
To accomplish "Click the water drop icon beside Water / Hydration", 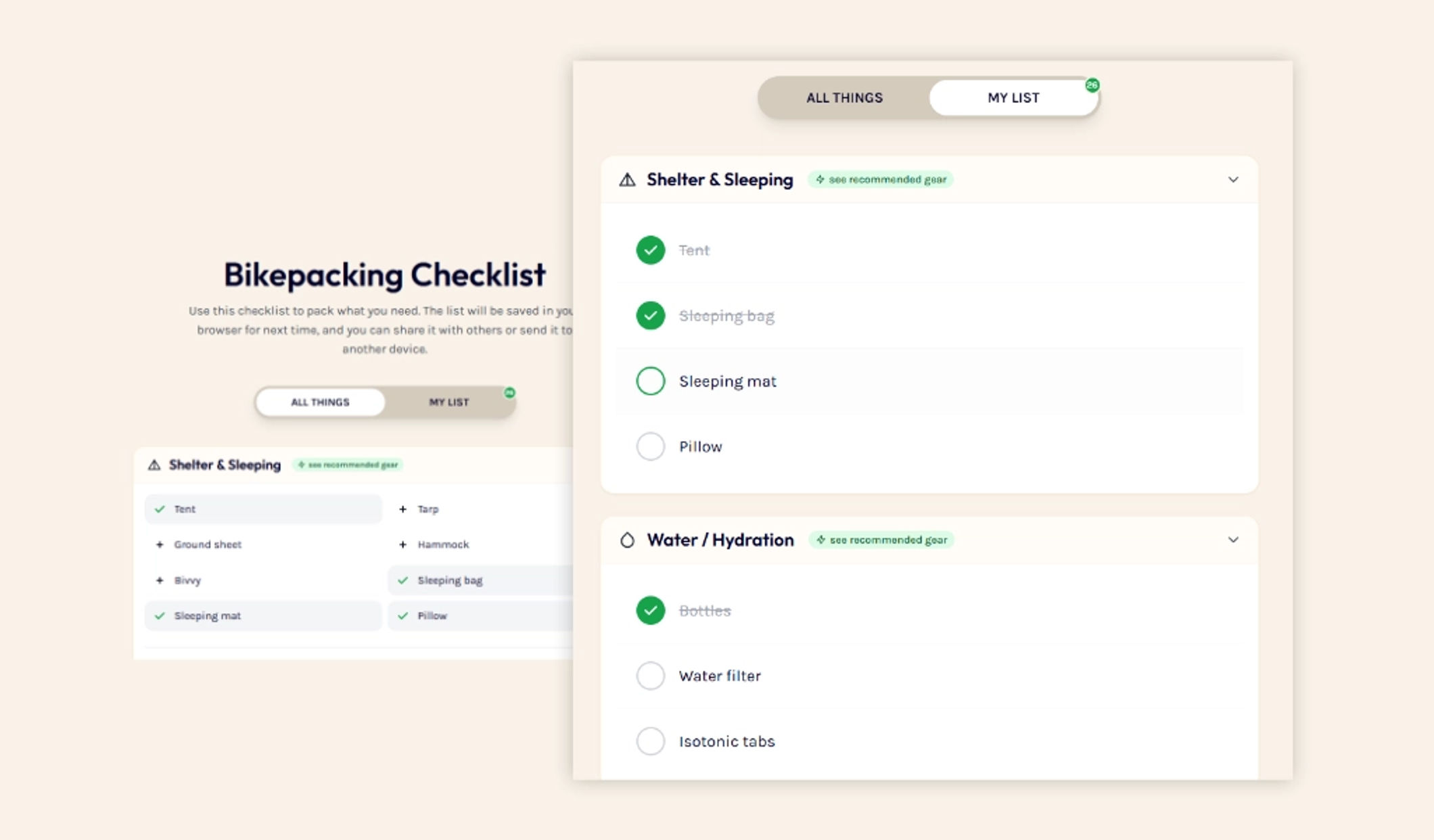I will coord(627,540).
